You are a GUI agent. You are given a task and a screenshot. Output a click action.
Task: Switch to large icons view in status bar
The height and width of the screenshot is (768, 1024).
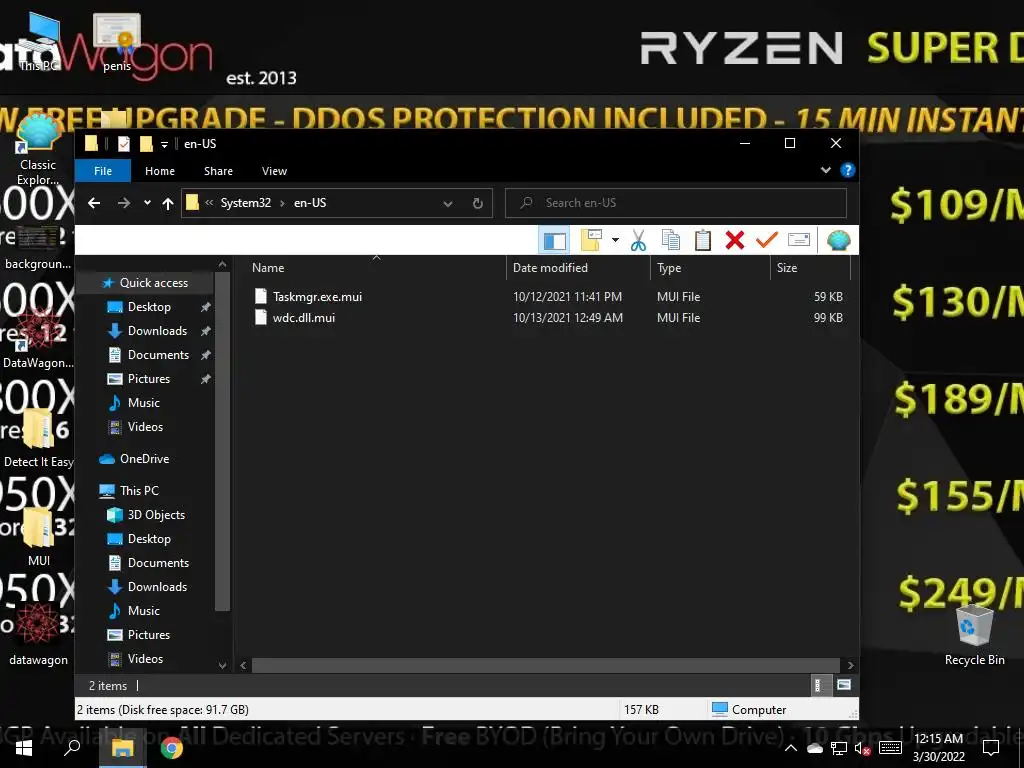(x=844, y=685)
